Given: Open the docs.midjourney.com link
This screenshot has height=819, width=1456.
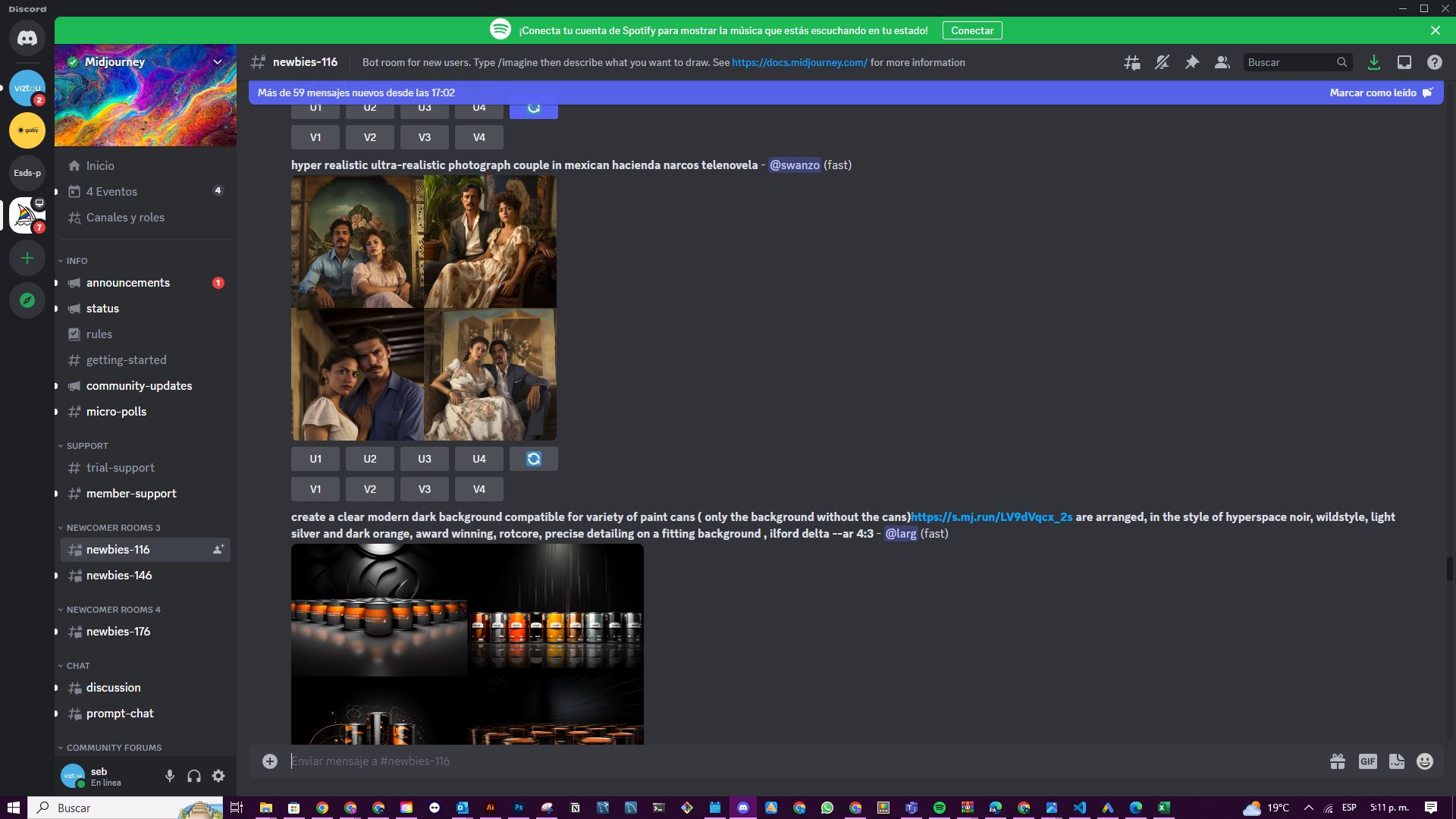Looking at the screenshot, I should pyautogui.click(x=799, y=63).
